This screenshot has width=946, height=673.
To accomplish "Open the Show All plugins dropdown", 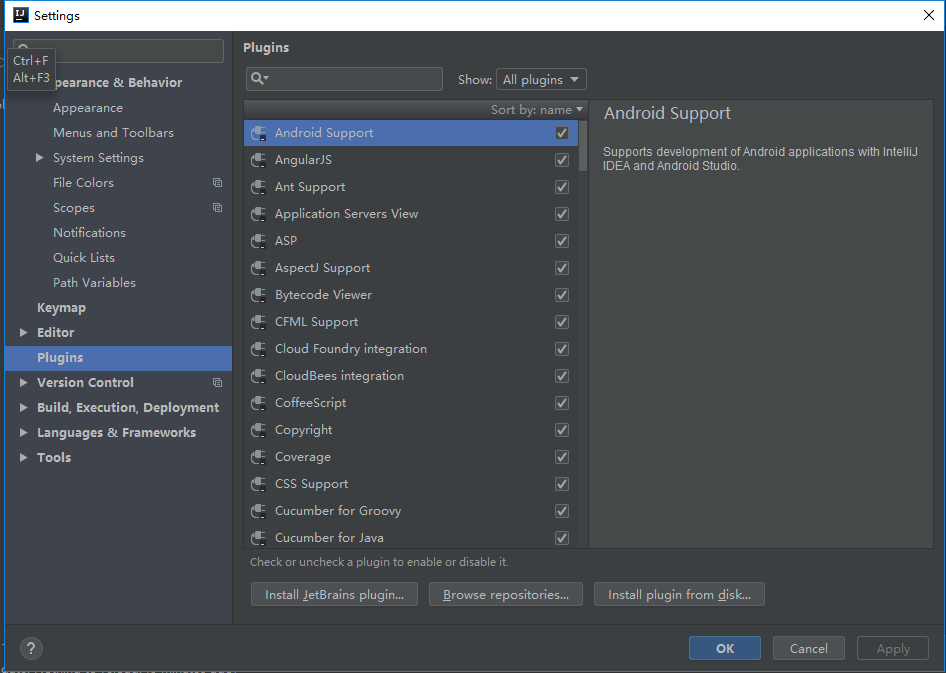I will [541, 80].
